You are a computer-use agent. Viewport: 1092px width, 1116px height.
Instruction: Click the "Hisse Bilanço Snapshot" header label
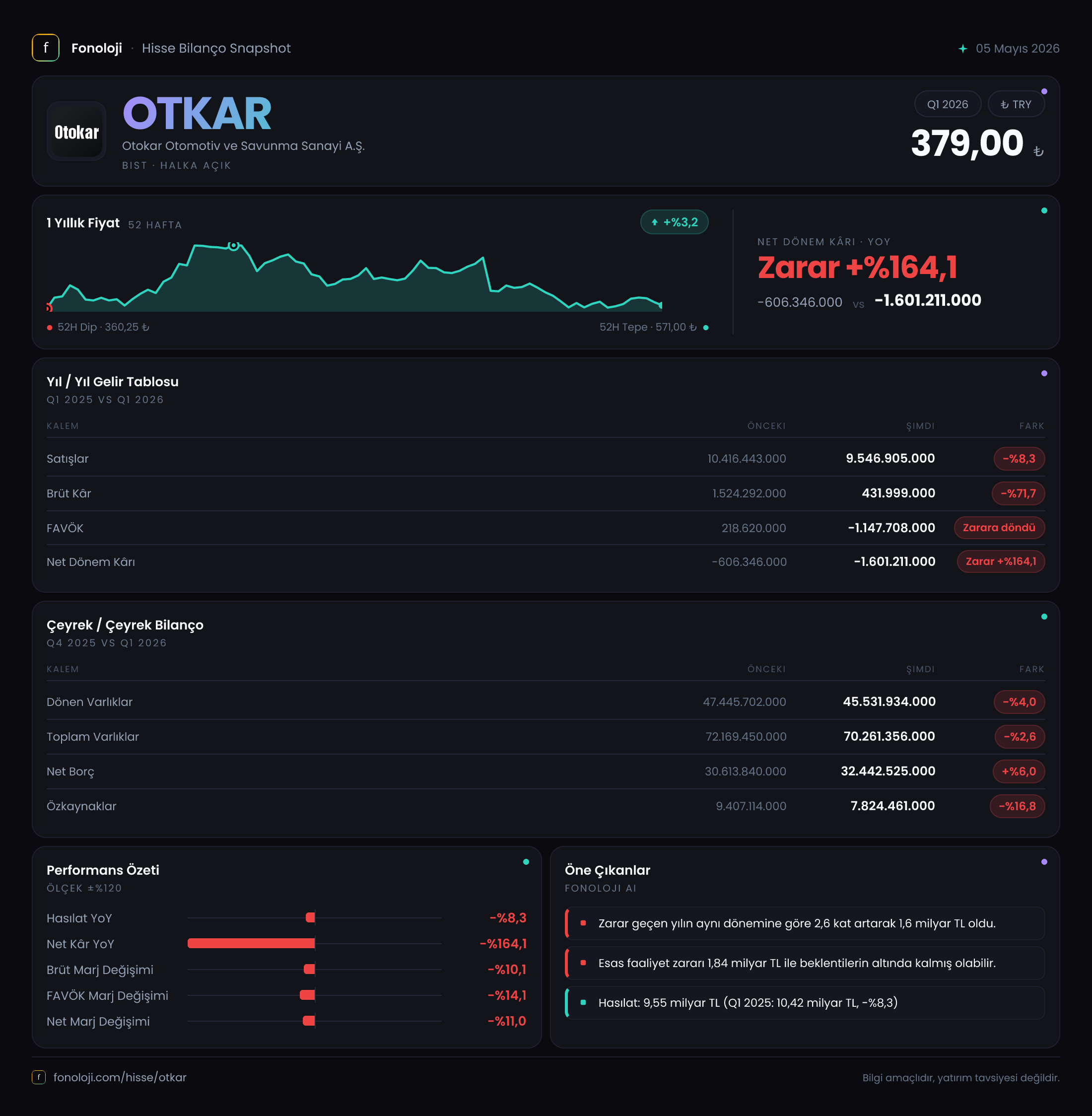click(216, 48)
